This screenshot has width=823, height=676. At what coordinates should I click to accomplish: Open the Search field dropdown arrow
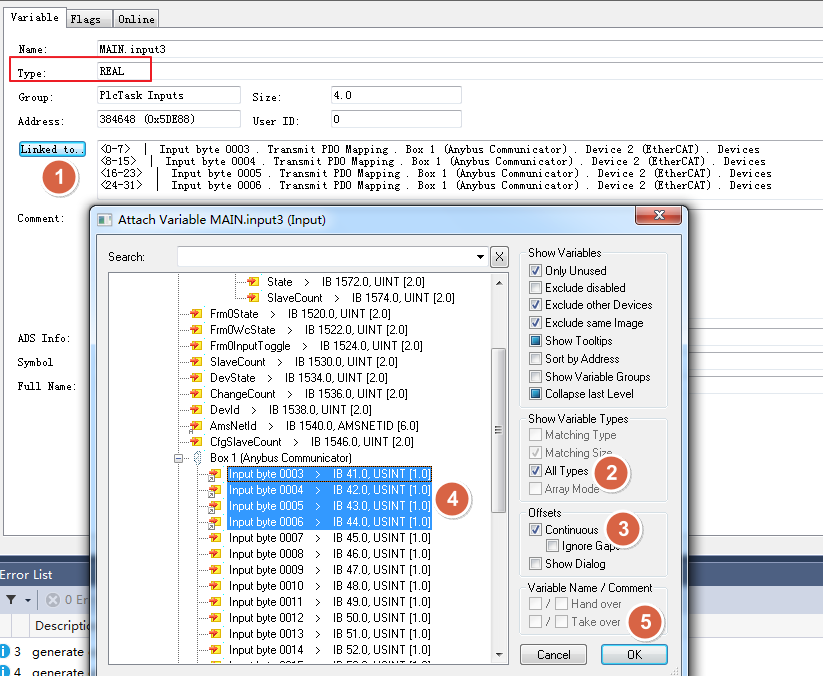480,257
